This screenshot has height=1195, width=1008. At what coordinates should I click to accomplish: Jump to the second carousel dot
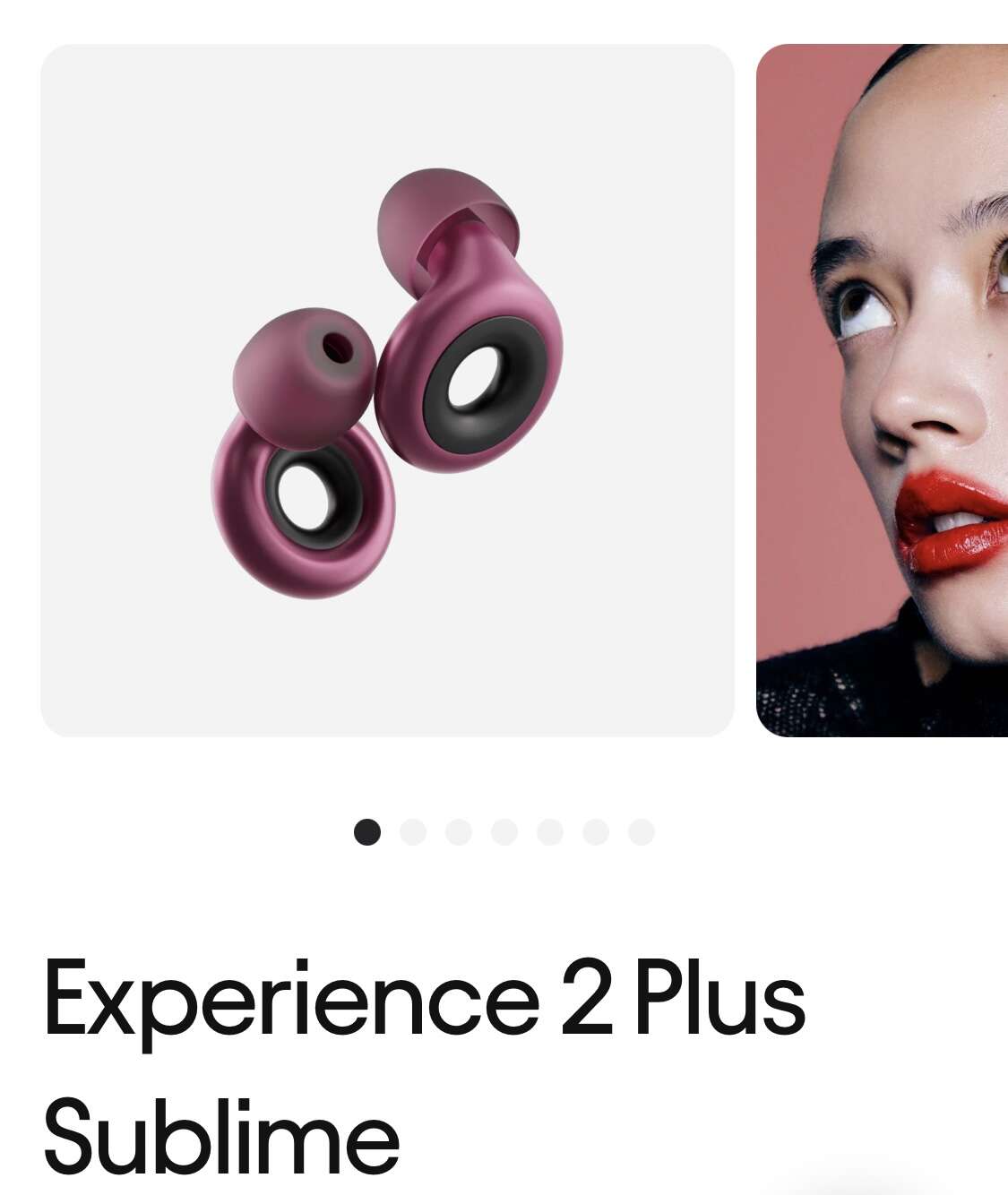pyautogui.click(x=413, y=832)
